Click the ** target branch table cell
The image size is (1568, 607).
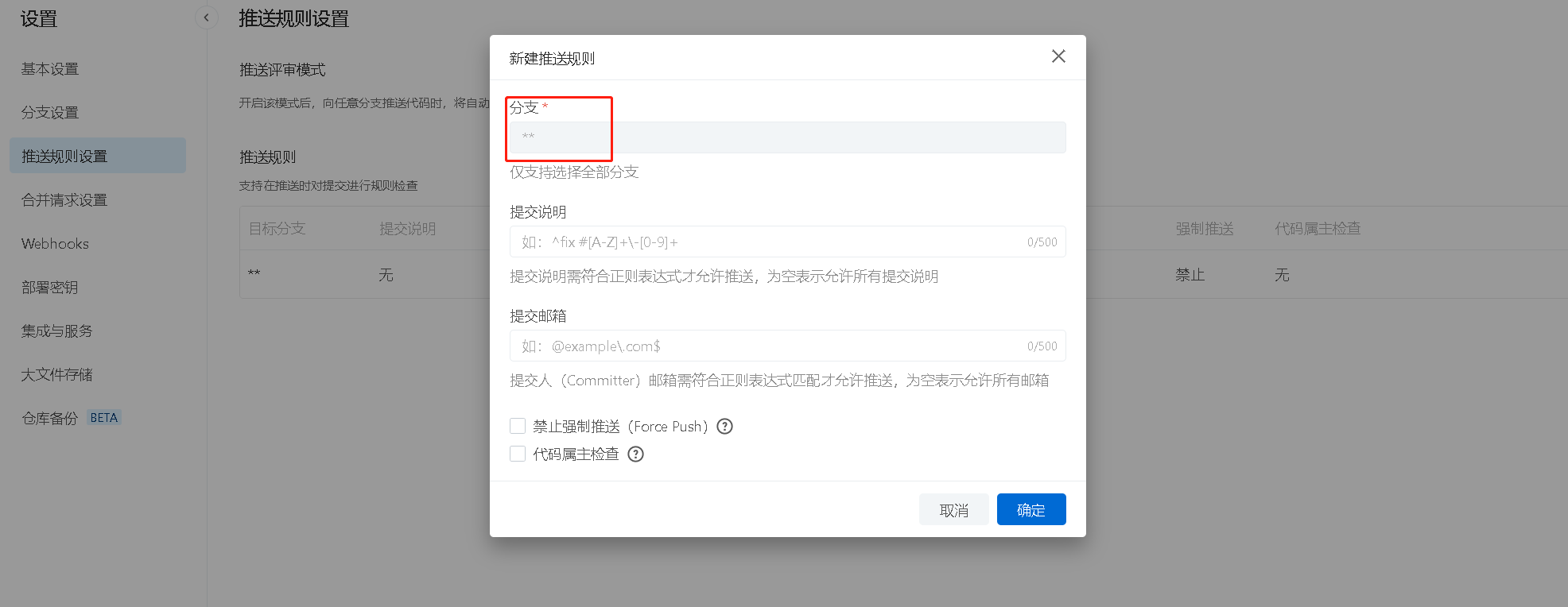click(254, 274)
